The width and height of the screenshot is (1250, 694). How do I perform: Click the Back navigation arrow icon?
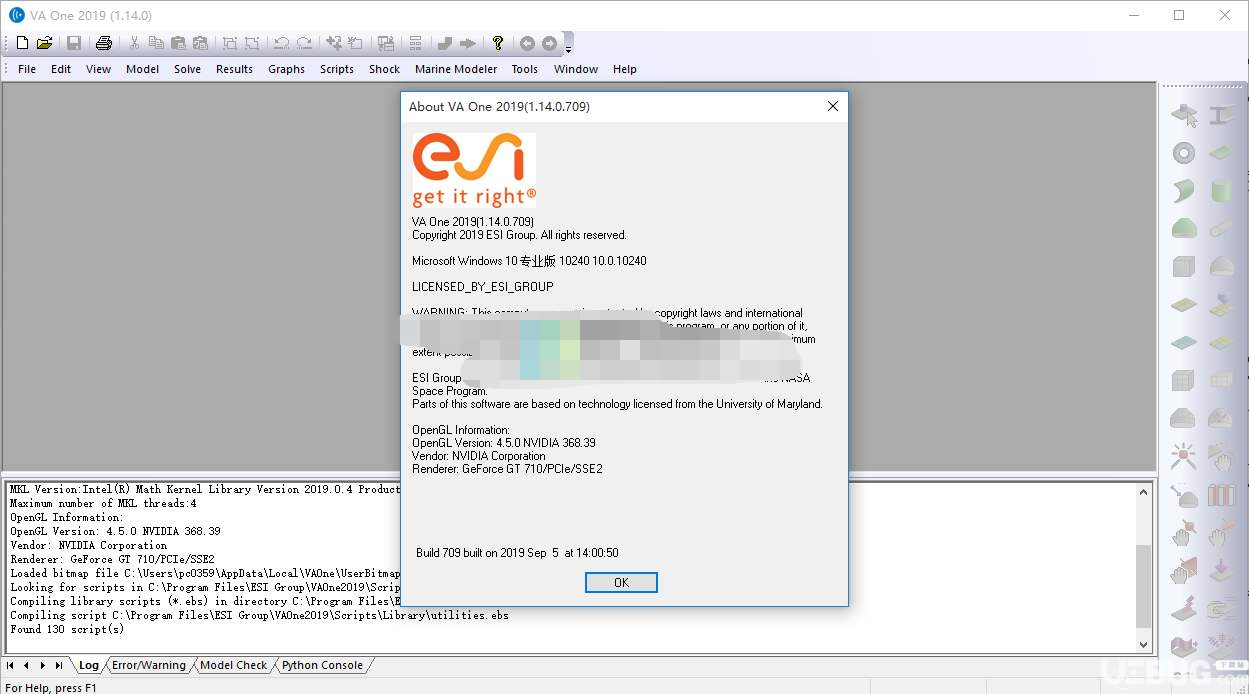pos(527,43)
